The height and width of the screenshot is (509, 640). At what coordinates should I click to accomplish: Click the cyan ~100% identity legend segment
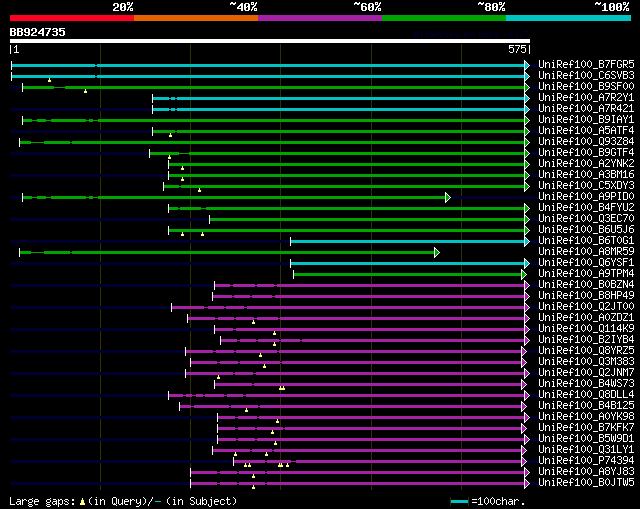tap(569, 18)
